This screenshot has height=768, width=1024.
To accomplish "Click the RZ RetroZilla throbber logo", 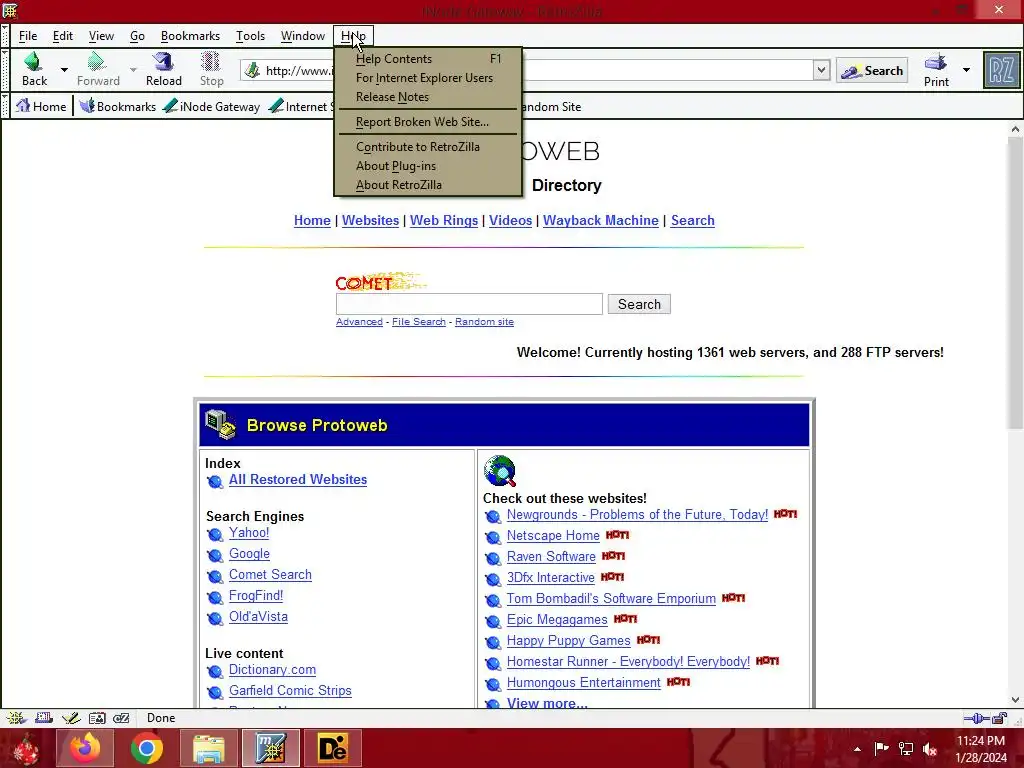I will (1001, 70).
